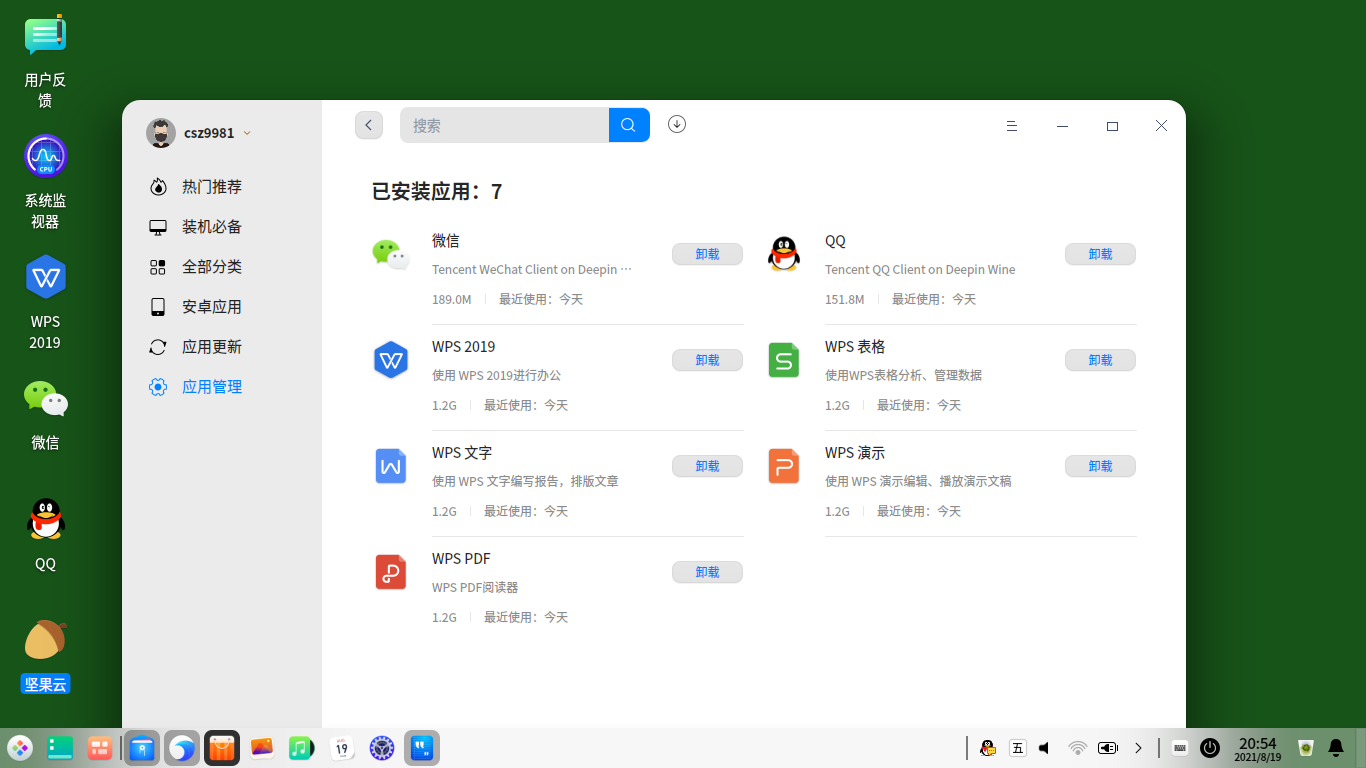The width and height of the screenshot is (1366, 768).
Task: Open the green music player dock icon
Action: coord(302,748)
